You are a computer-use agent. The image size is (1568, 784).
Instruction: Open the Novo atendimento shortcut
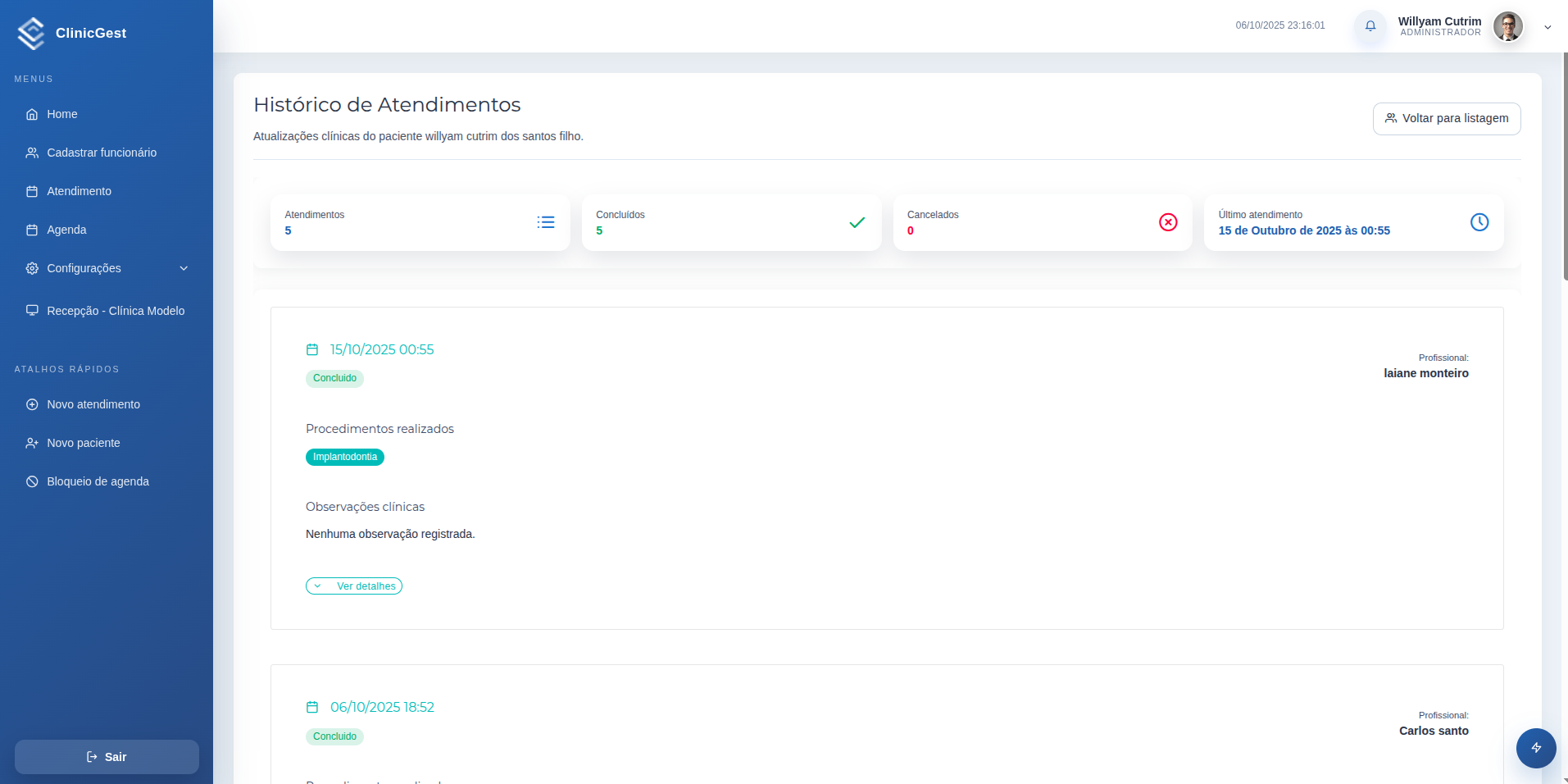pos(93,404)
